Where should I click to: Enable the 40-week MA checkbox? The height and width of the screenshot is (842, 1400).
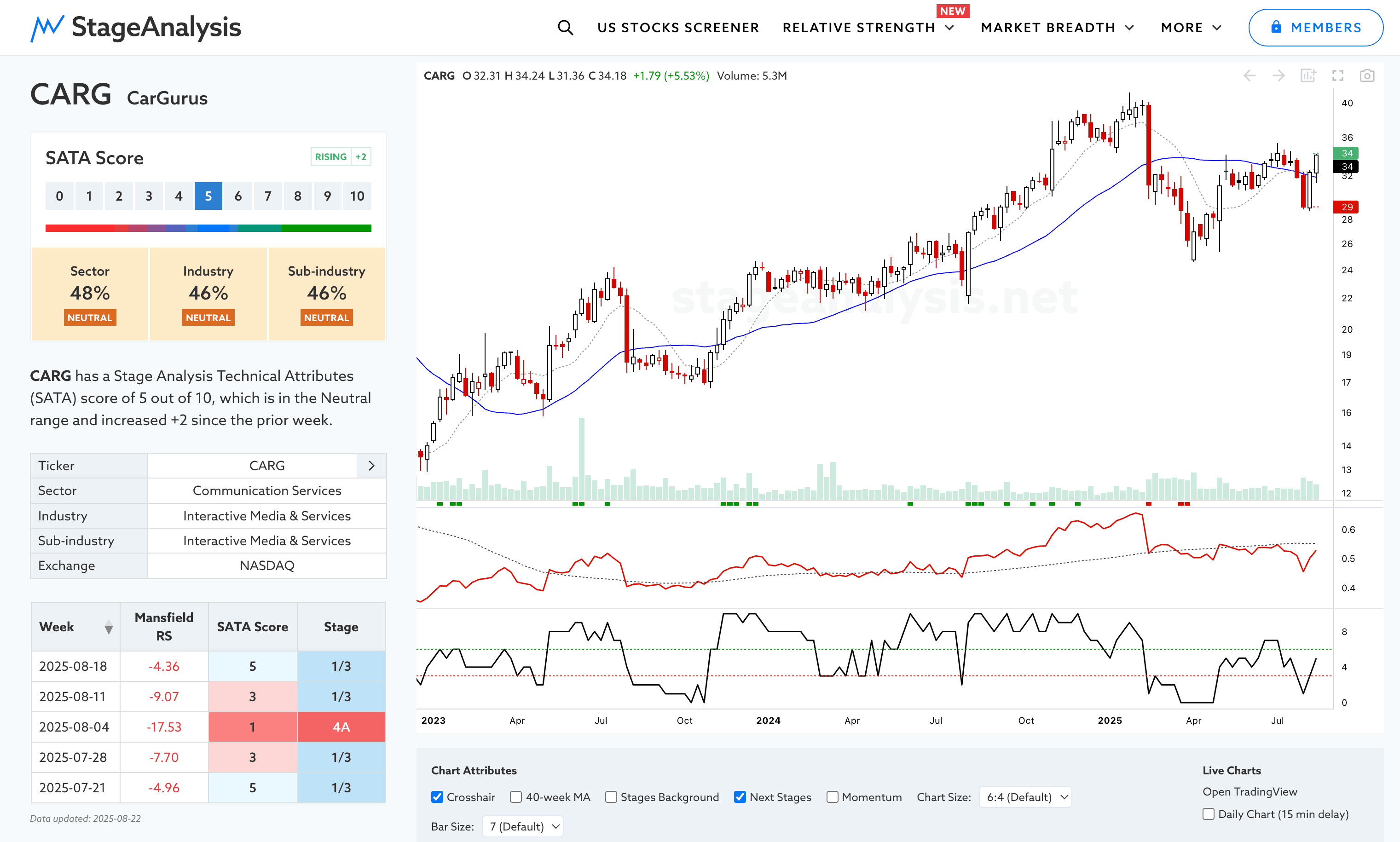point(515,797)
